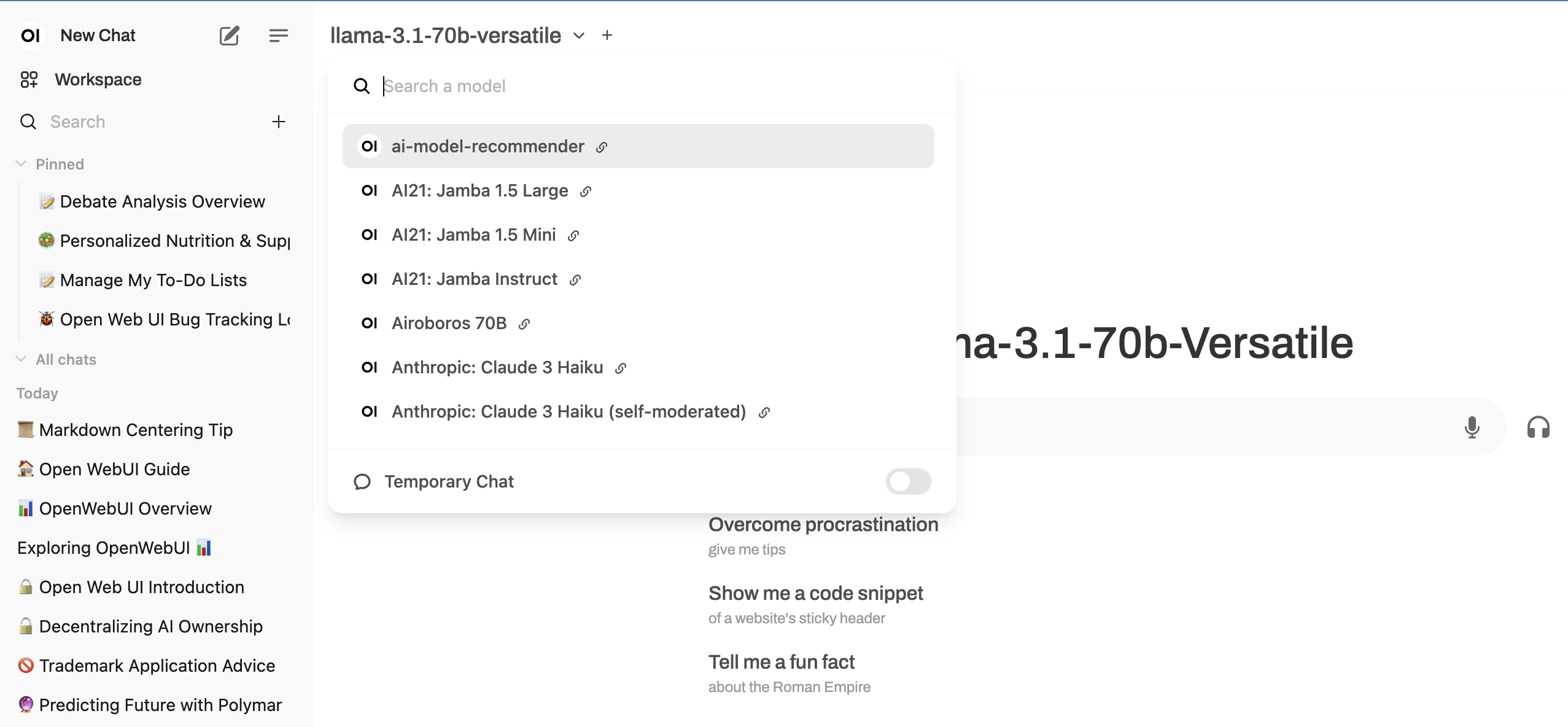
Task: Collapse the Pinned section
Action: pos(21,164)
